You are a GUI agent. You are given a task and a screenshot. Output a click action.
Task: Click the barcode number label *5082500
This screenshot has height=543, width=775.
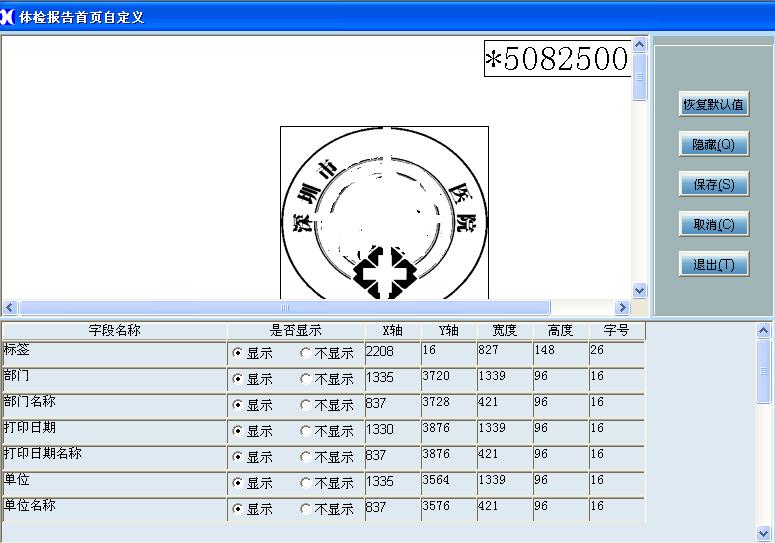tap(557, 59)
